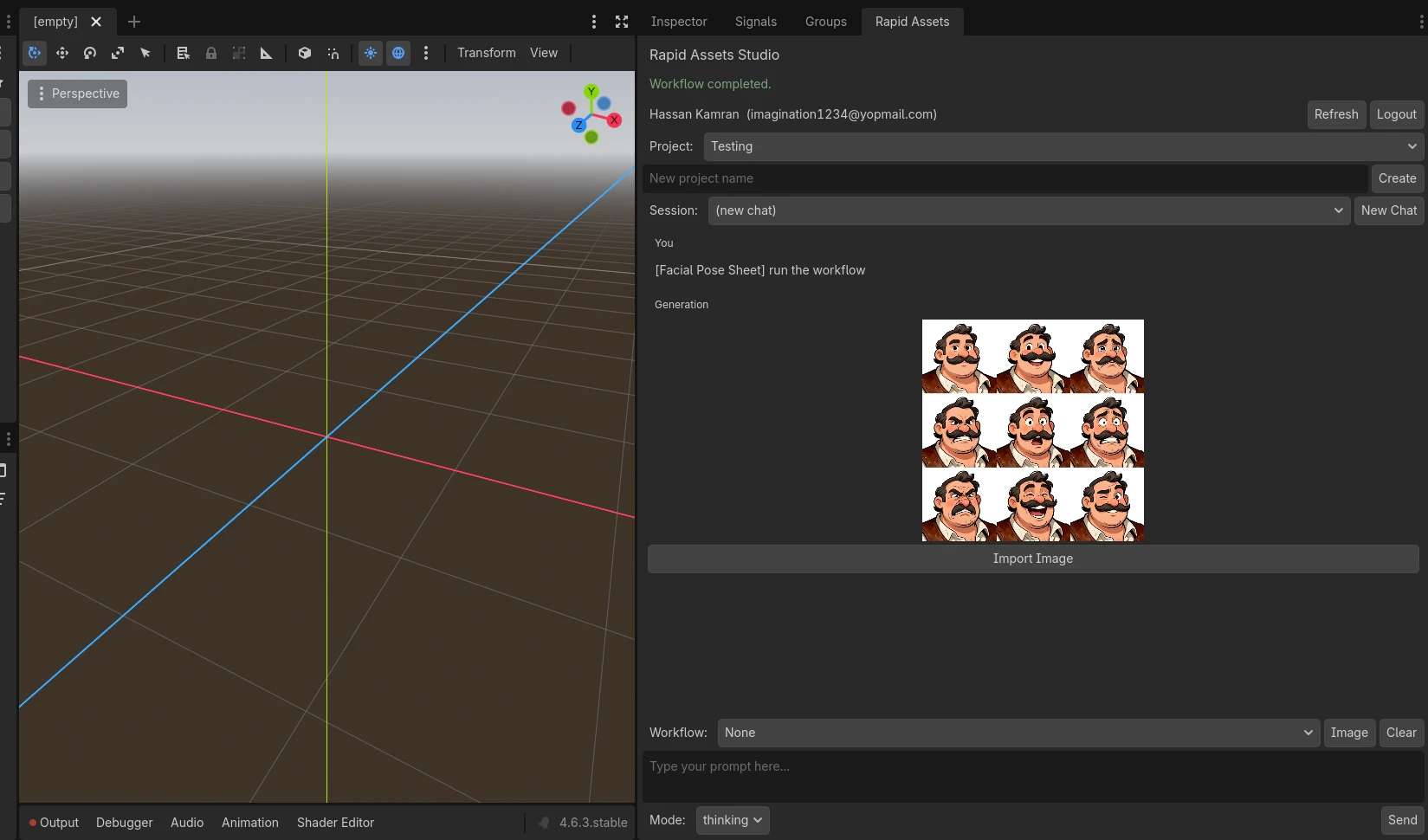1428x840 pixels.
Task: Open the Debugger bottom panel
Action: tap(125, 823)
